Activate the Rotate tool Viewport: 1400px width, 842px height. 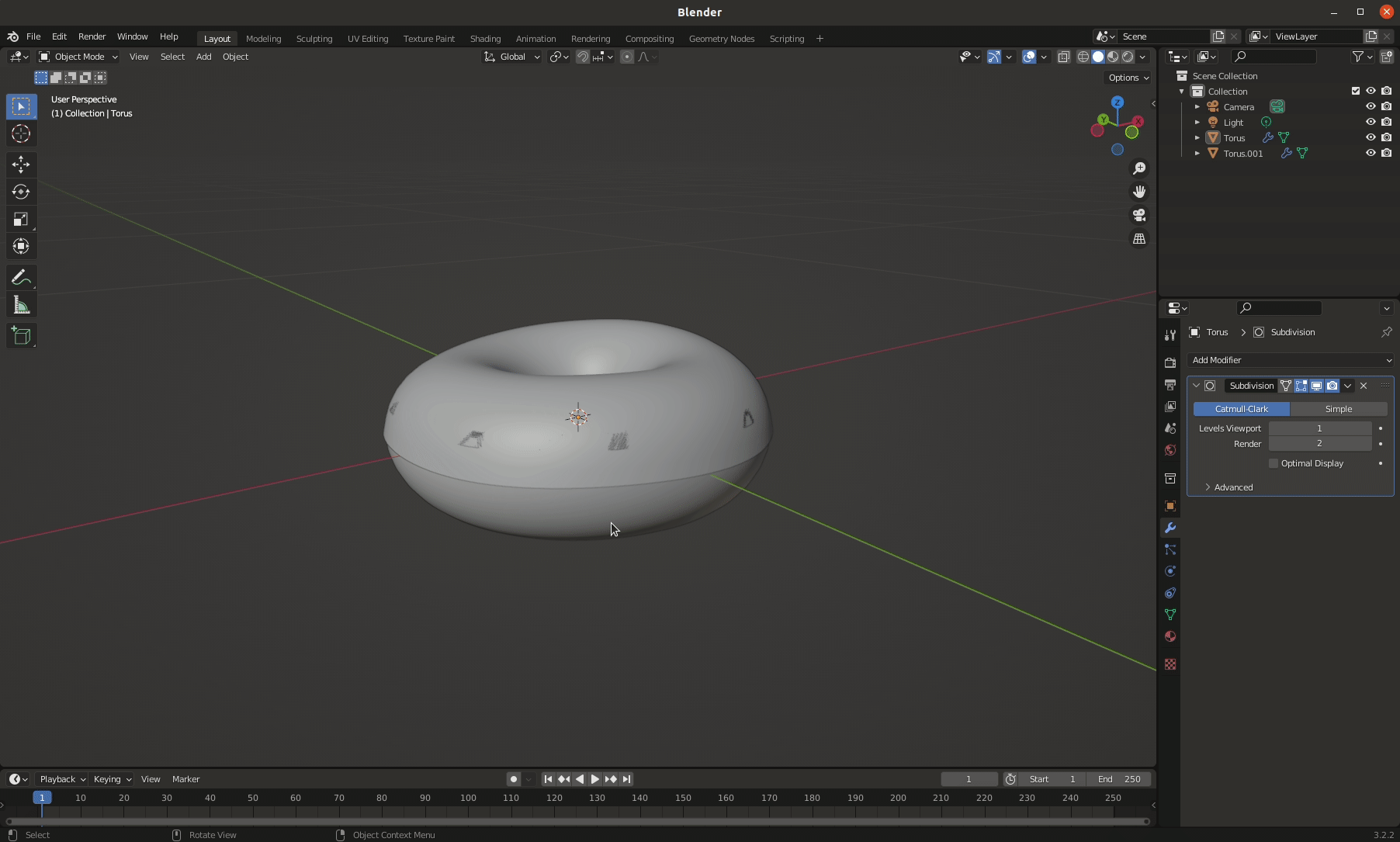click(21, 192)
